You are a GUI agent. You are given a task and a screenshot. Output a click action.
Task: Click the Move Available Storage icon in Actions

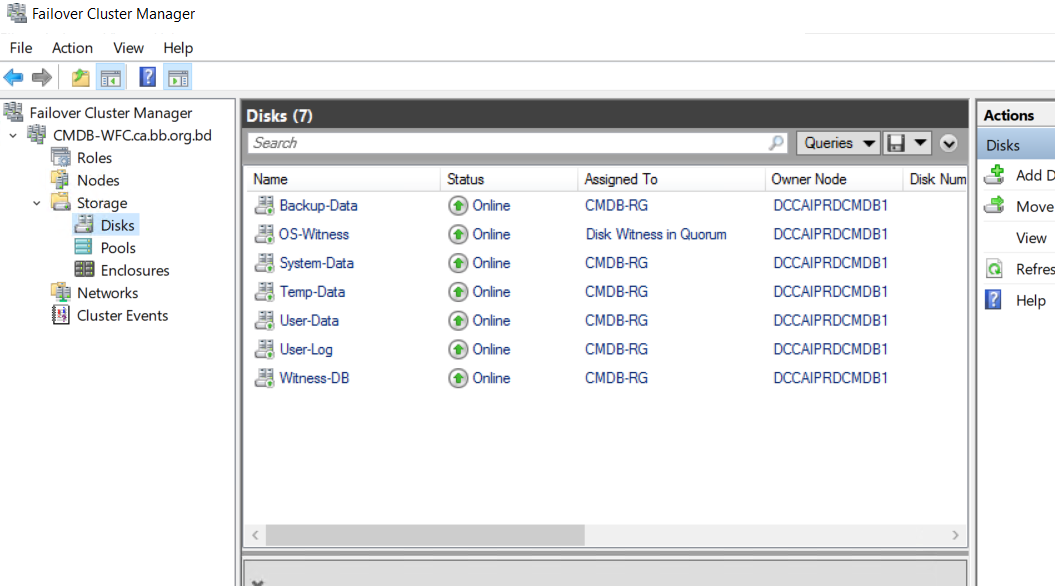pyautogui.click(x=994, y=205)
